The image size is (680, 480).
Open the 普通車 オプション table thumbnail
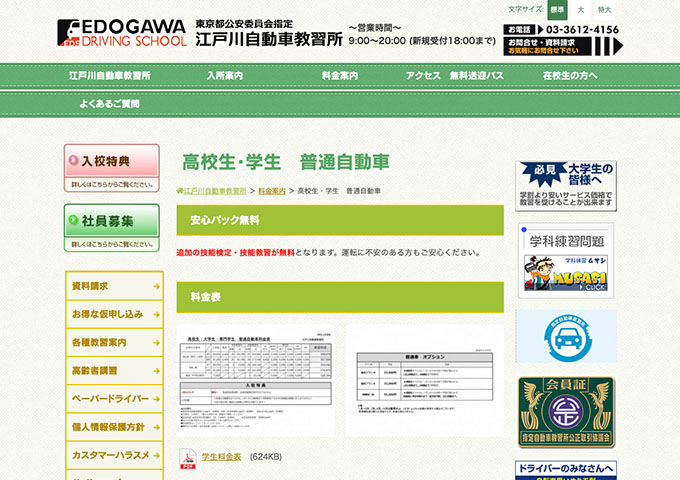click(x=425, y=381)
